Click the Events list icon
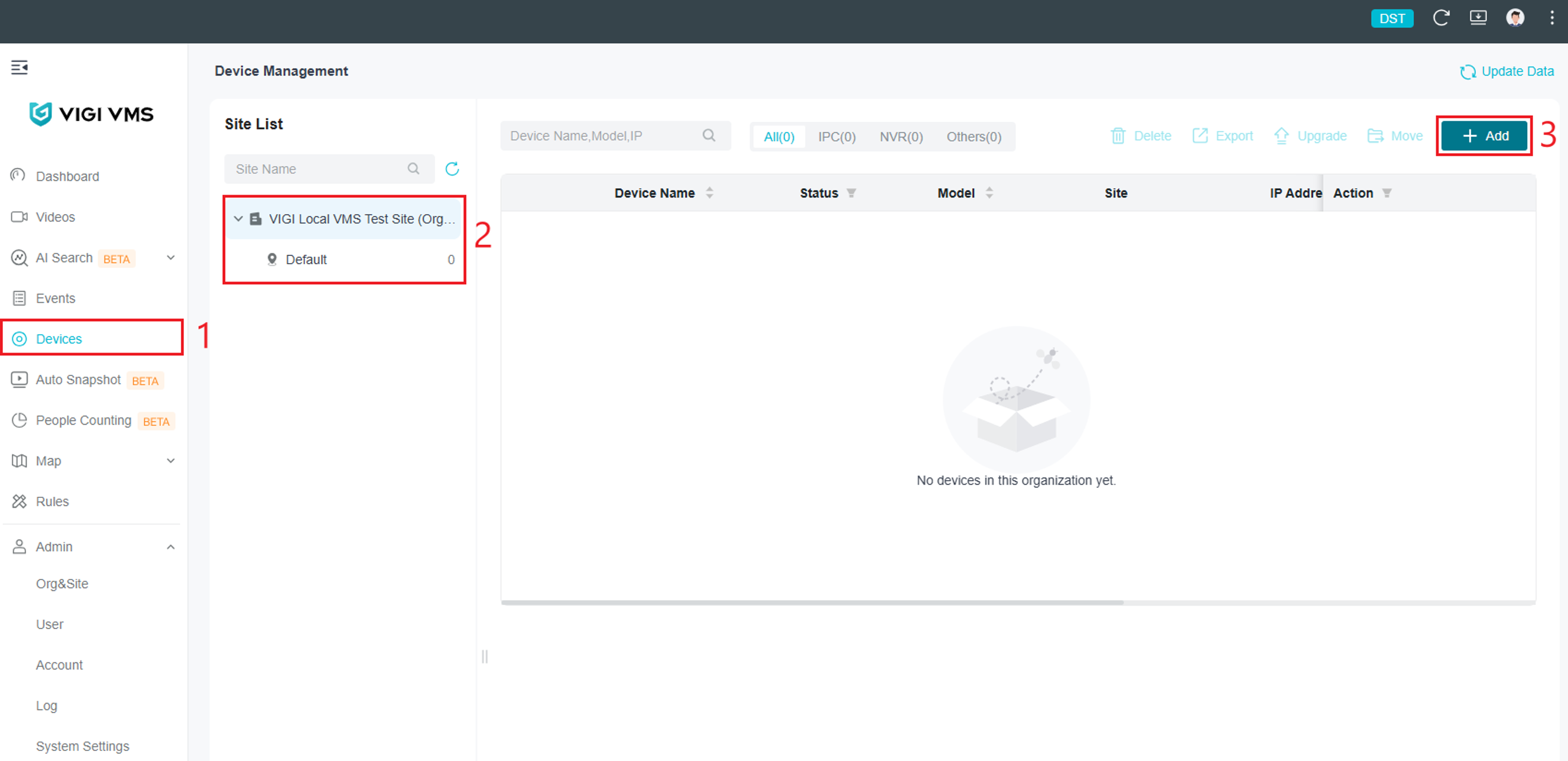The image size is (1568, 761). click(x=20, y=299)
